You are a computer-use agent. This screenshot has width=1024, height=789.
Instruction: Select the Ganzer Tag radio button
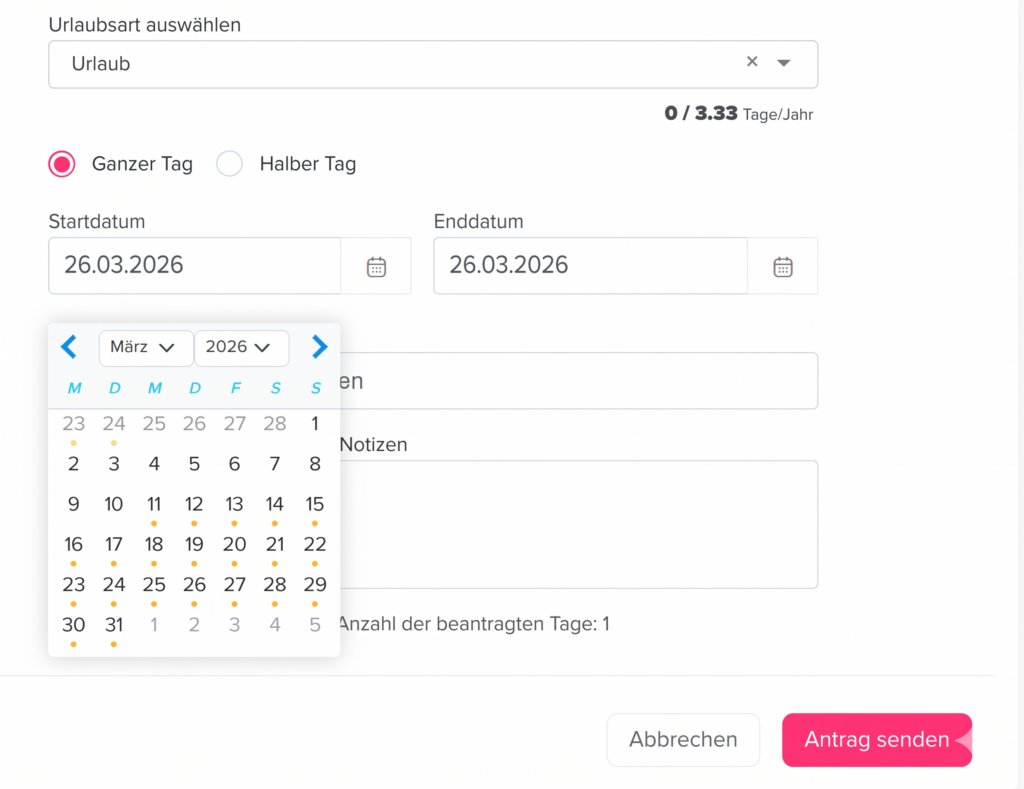click(61, 164)
